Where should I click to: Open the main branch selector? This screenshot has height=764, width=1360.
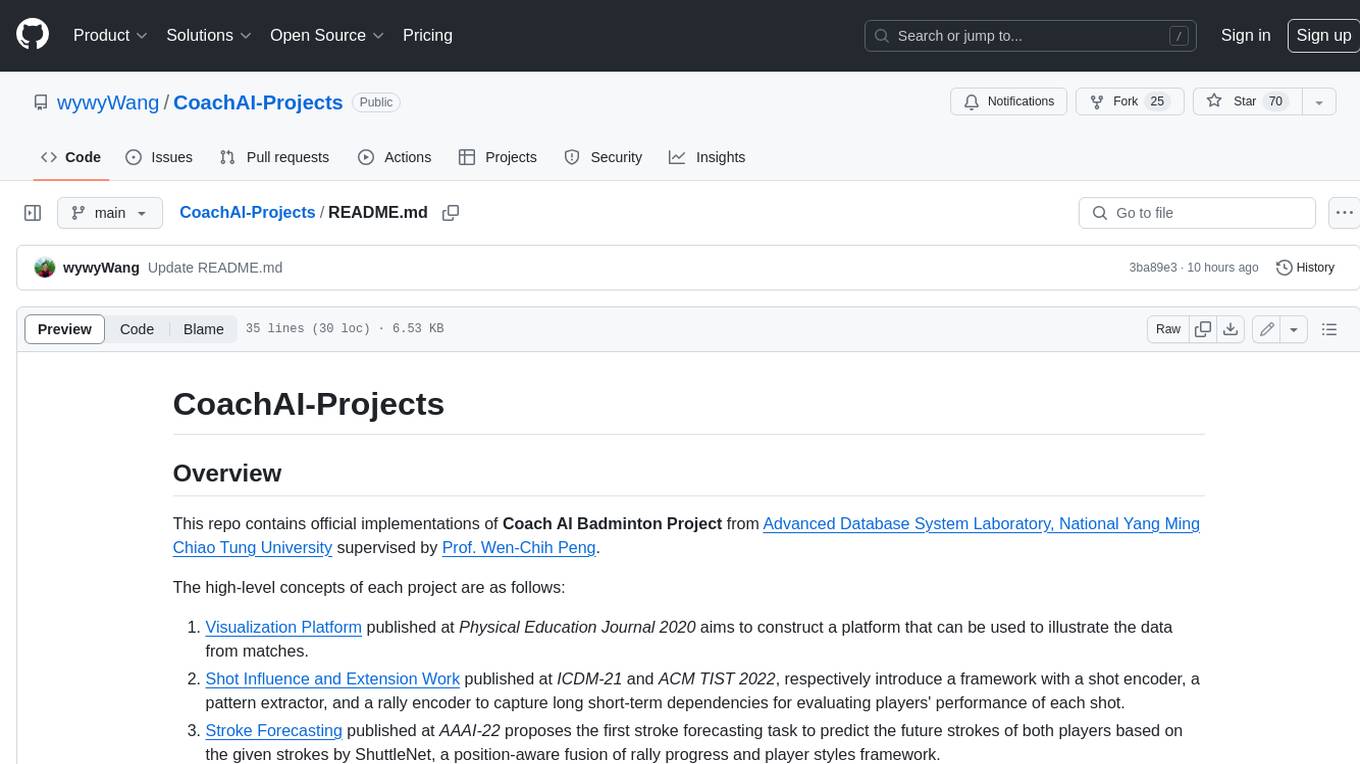click(110, 213)
